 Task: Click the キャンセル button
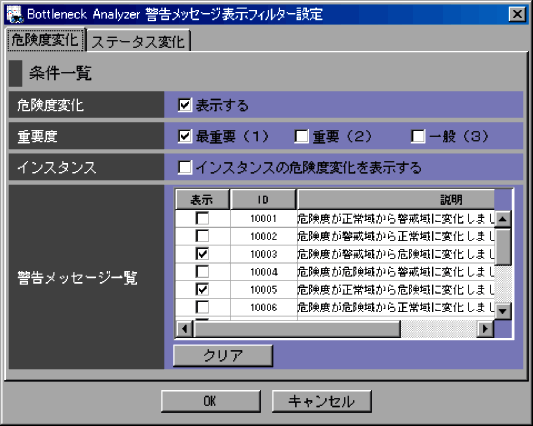click(322, 401)
